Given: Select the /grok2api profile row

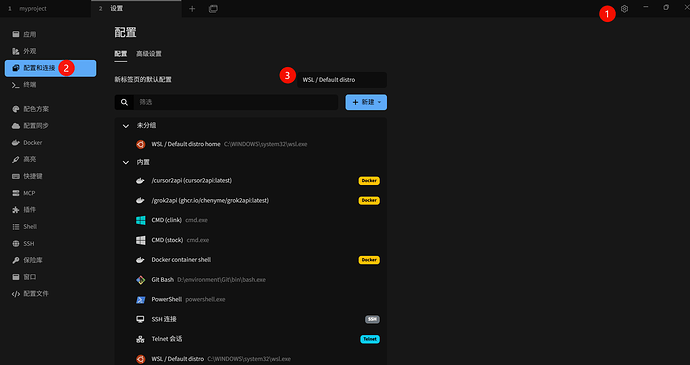Looking at the screenshot, I should click(251, 200).
